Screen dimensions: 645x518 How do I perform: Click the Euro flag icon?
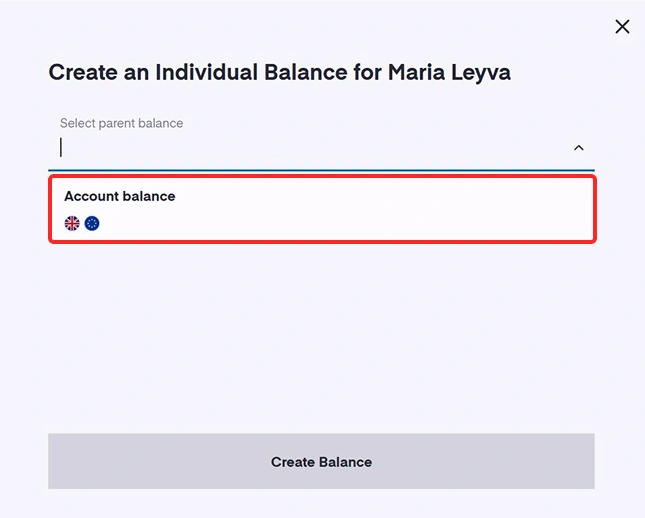(92, 223)
